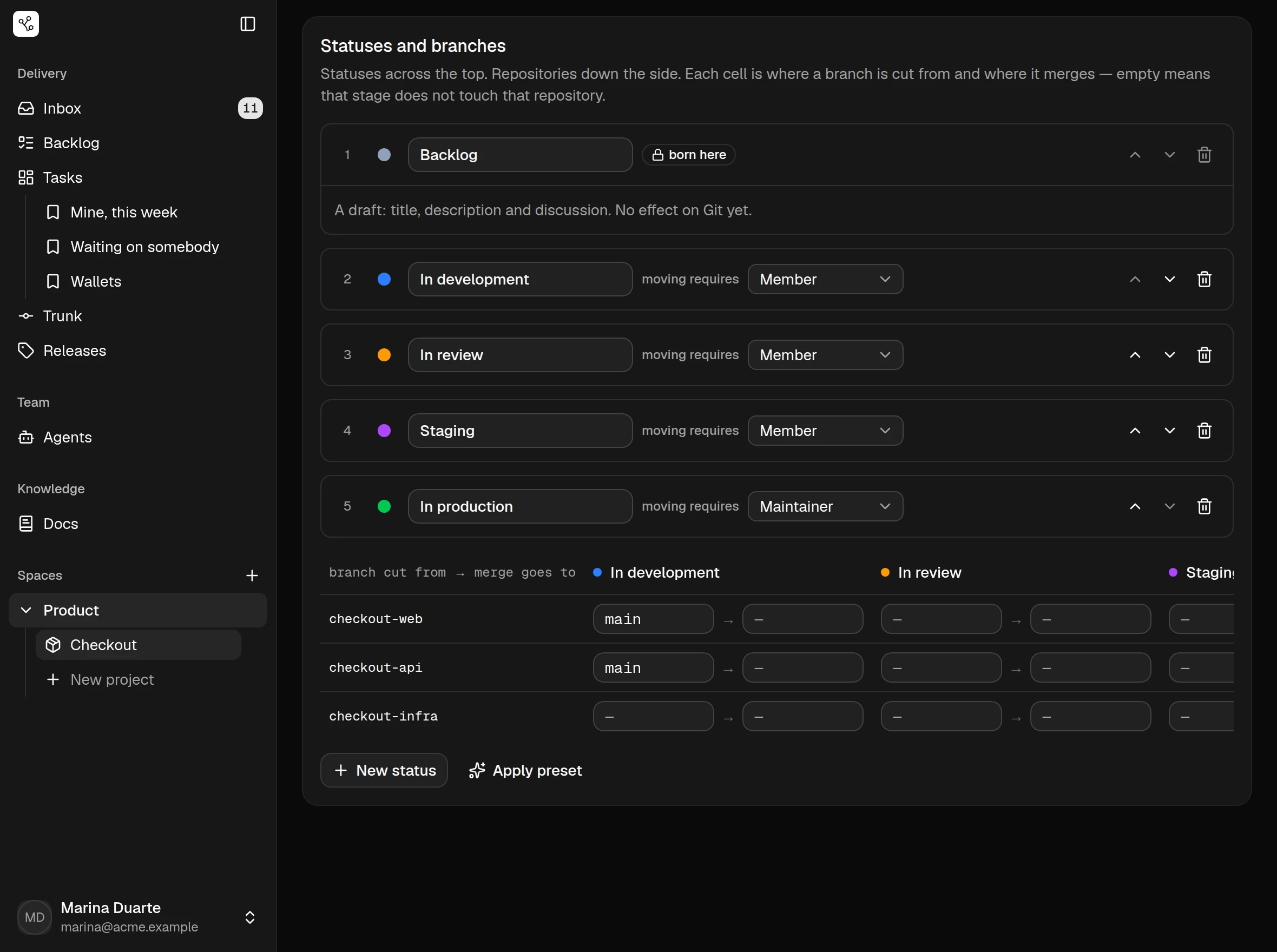Viewport: 1277px width, 952px height.
Task: Move In development status down
Action: (1169, 280)
